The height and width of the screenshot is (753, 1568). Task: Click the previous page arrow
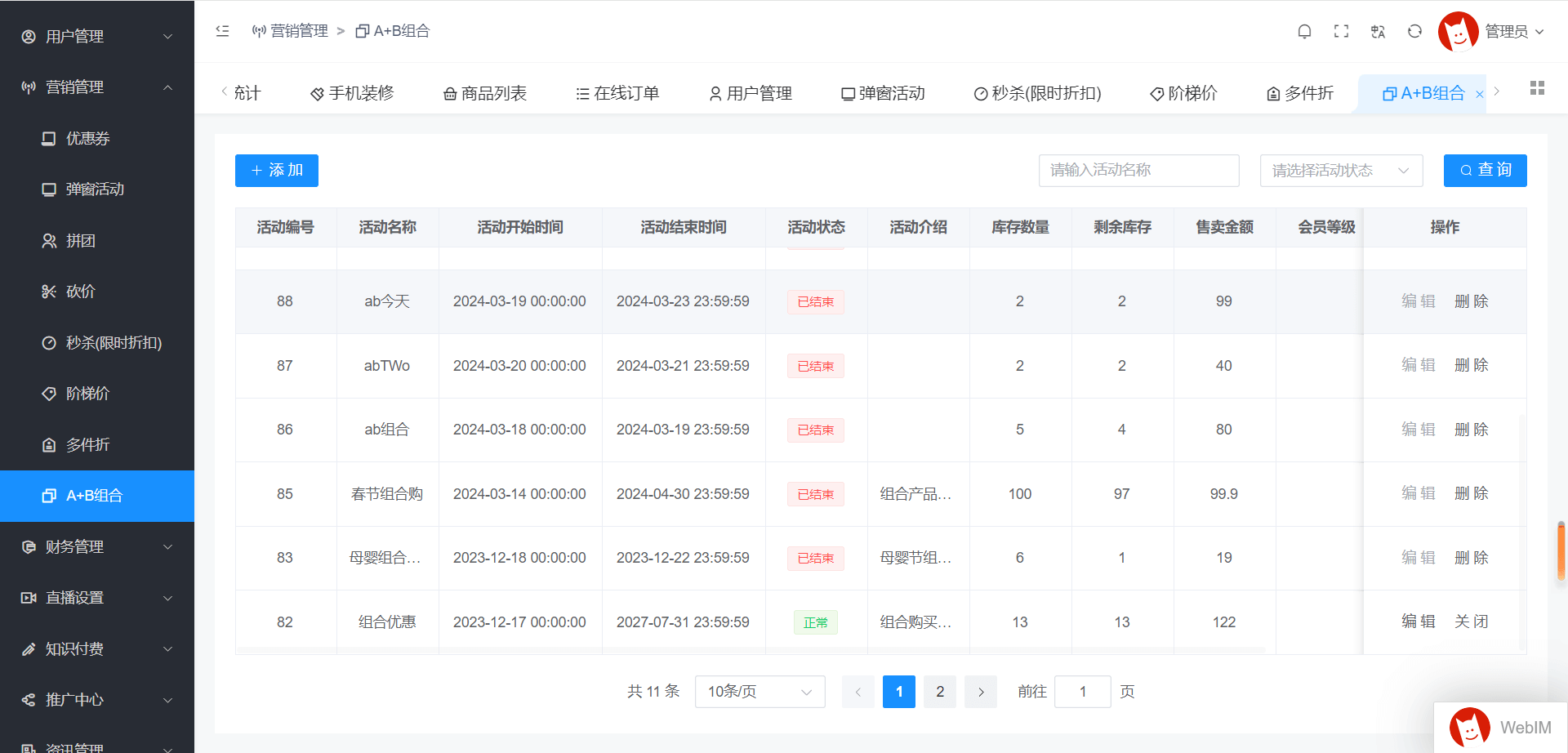pyautogui.click(x=858, y=692)
